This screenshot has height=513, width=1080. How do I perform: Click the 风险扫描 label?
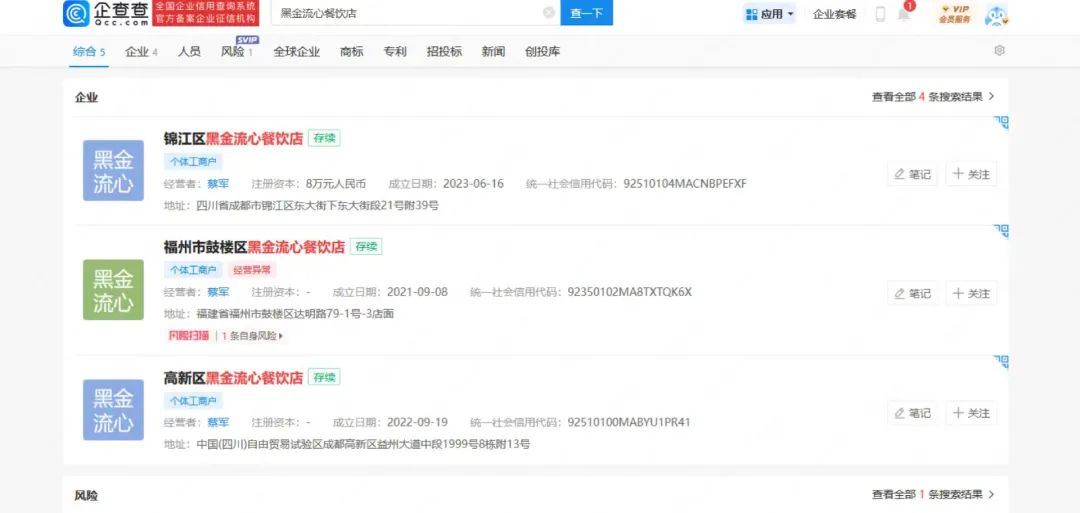(188, 336)
